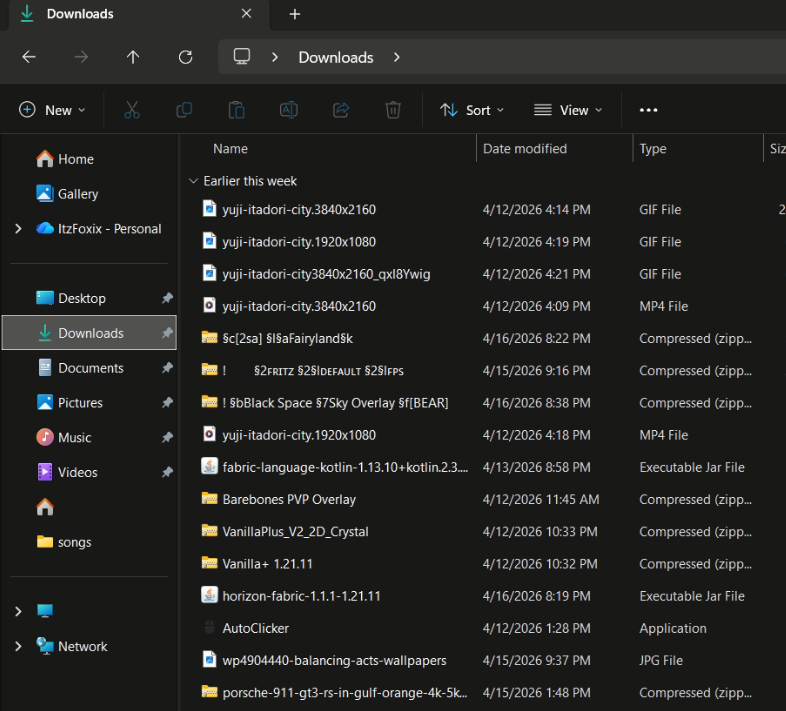Open Network in the navigation pane
The width and height of the screenshot is (786, 711).
pyautogui.click(x=71, y=646)
